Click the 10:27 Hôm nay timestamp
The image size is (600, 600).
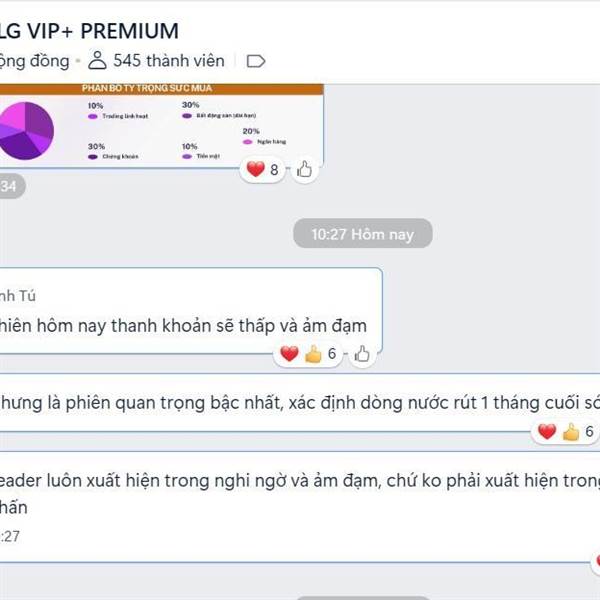click(x=362, y=233)
